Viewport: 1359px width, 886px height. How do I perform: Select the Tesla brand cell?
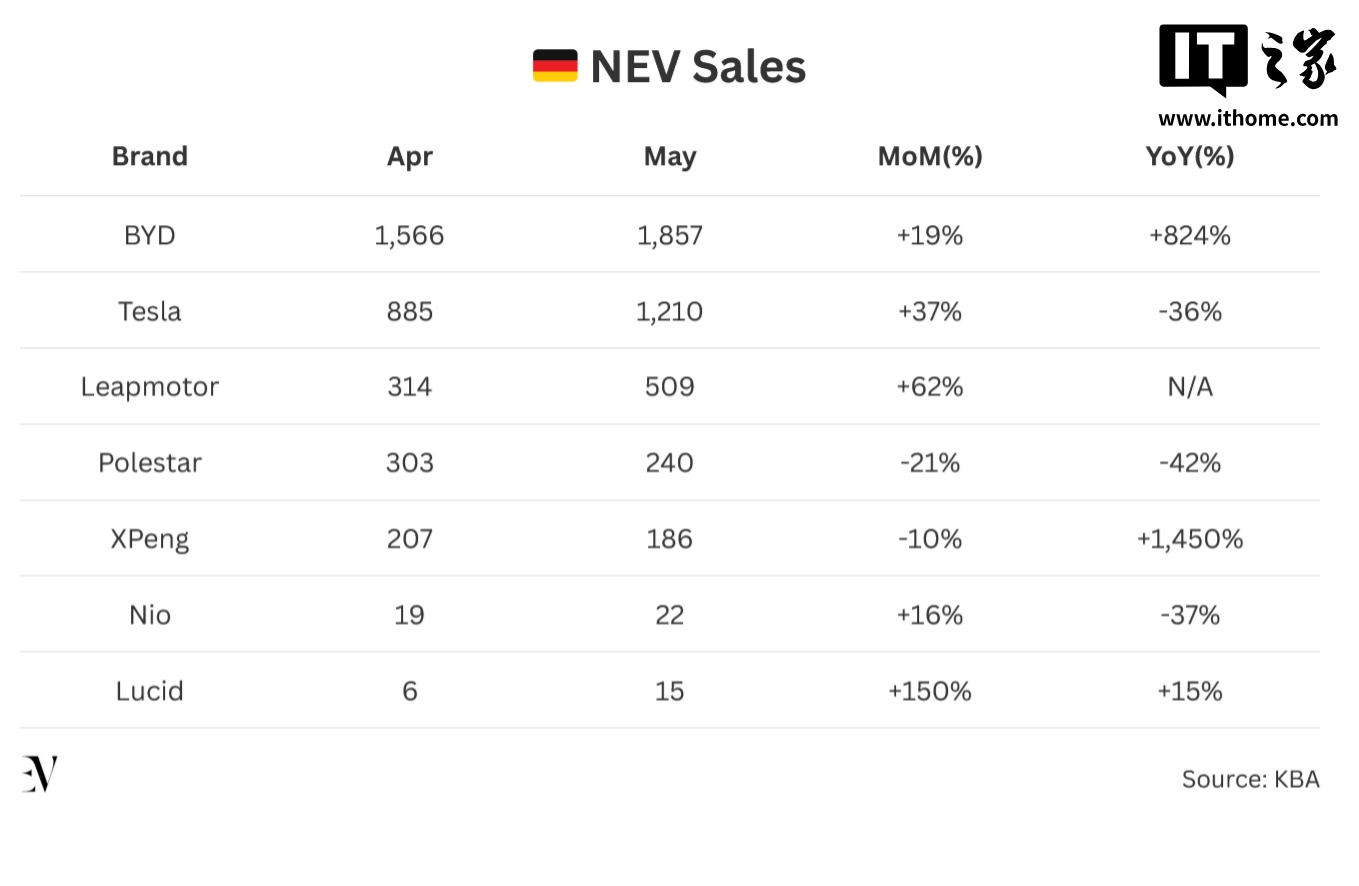coord(150,311)
